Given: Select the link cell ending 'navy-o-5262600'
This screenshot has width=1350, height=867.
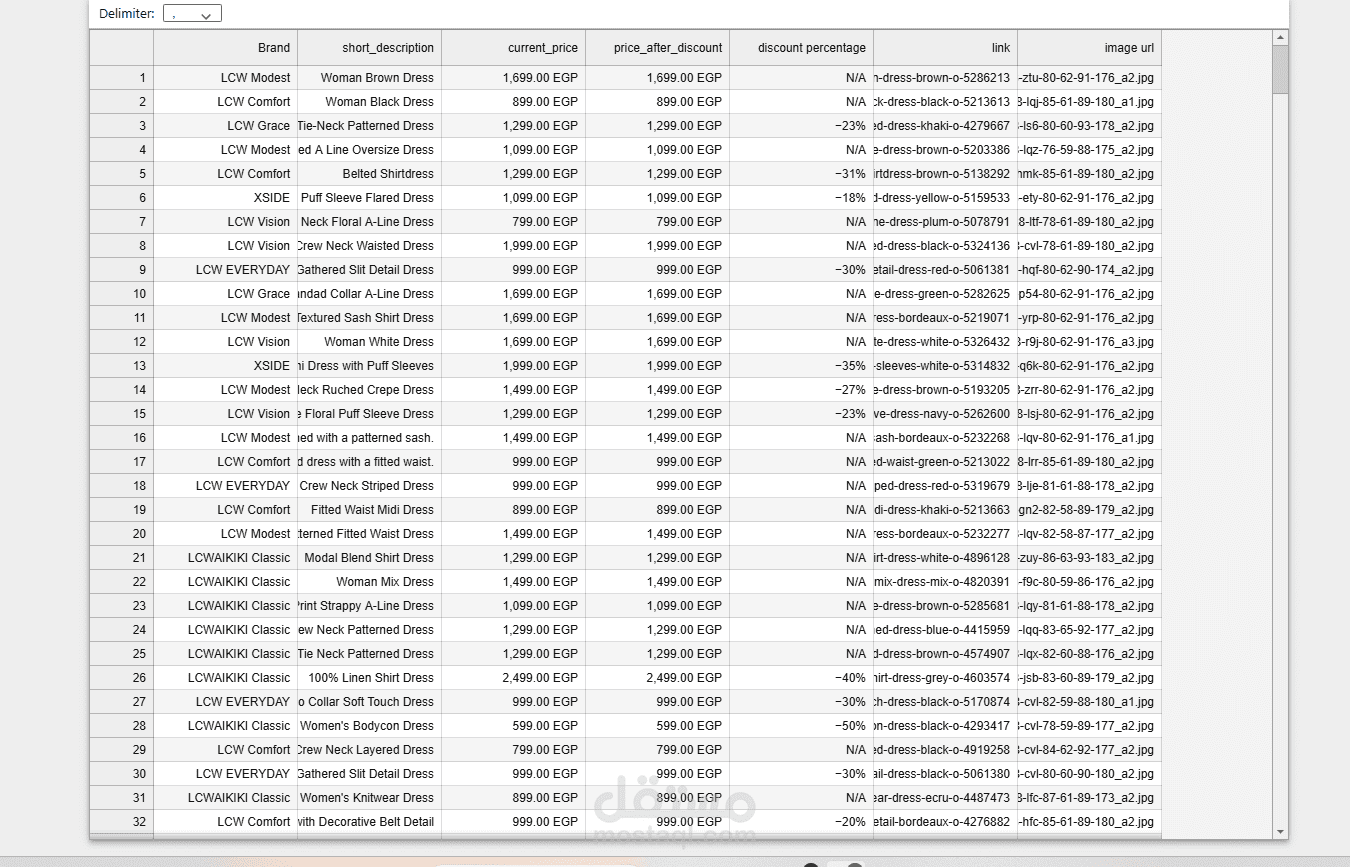Looking at the screenshot, I should (945, 414).
